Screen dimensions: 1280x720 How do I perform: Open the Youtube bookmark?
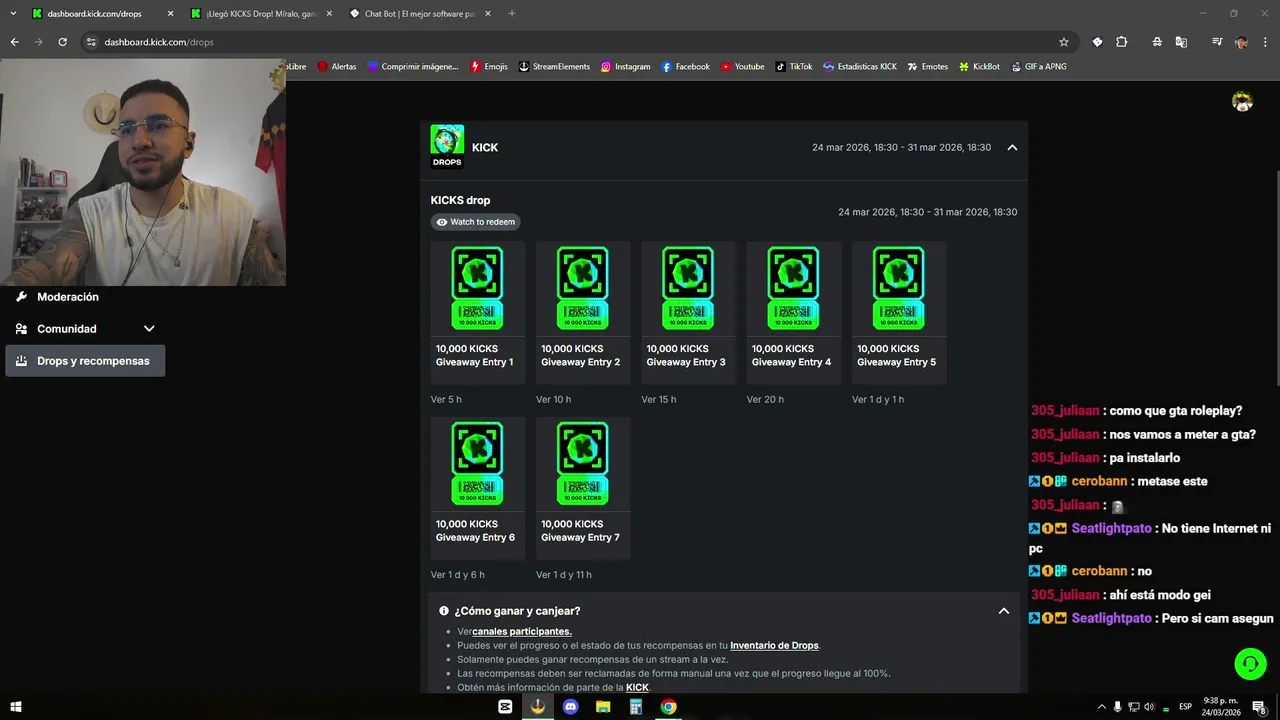click(742, 67)
